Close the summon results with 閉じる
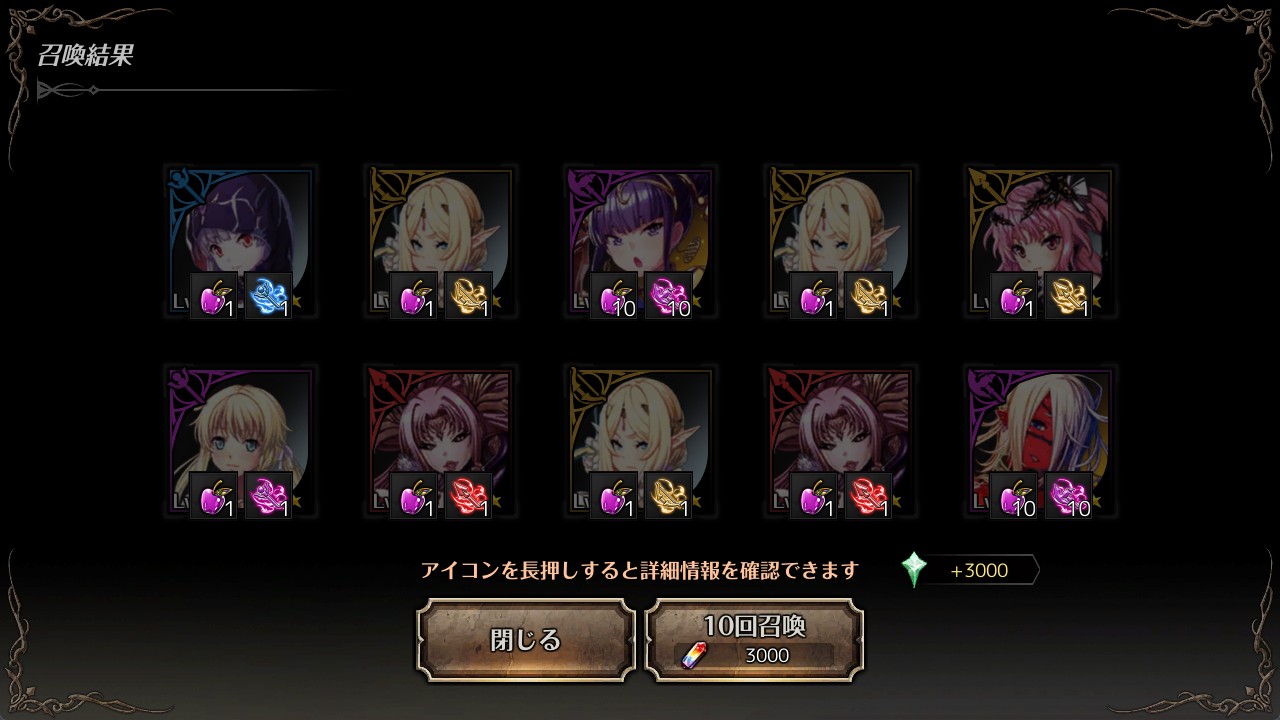The width and height of the screenshot is (1280, 720). [x=526, y=640]
